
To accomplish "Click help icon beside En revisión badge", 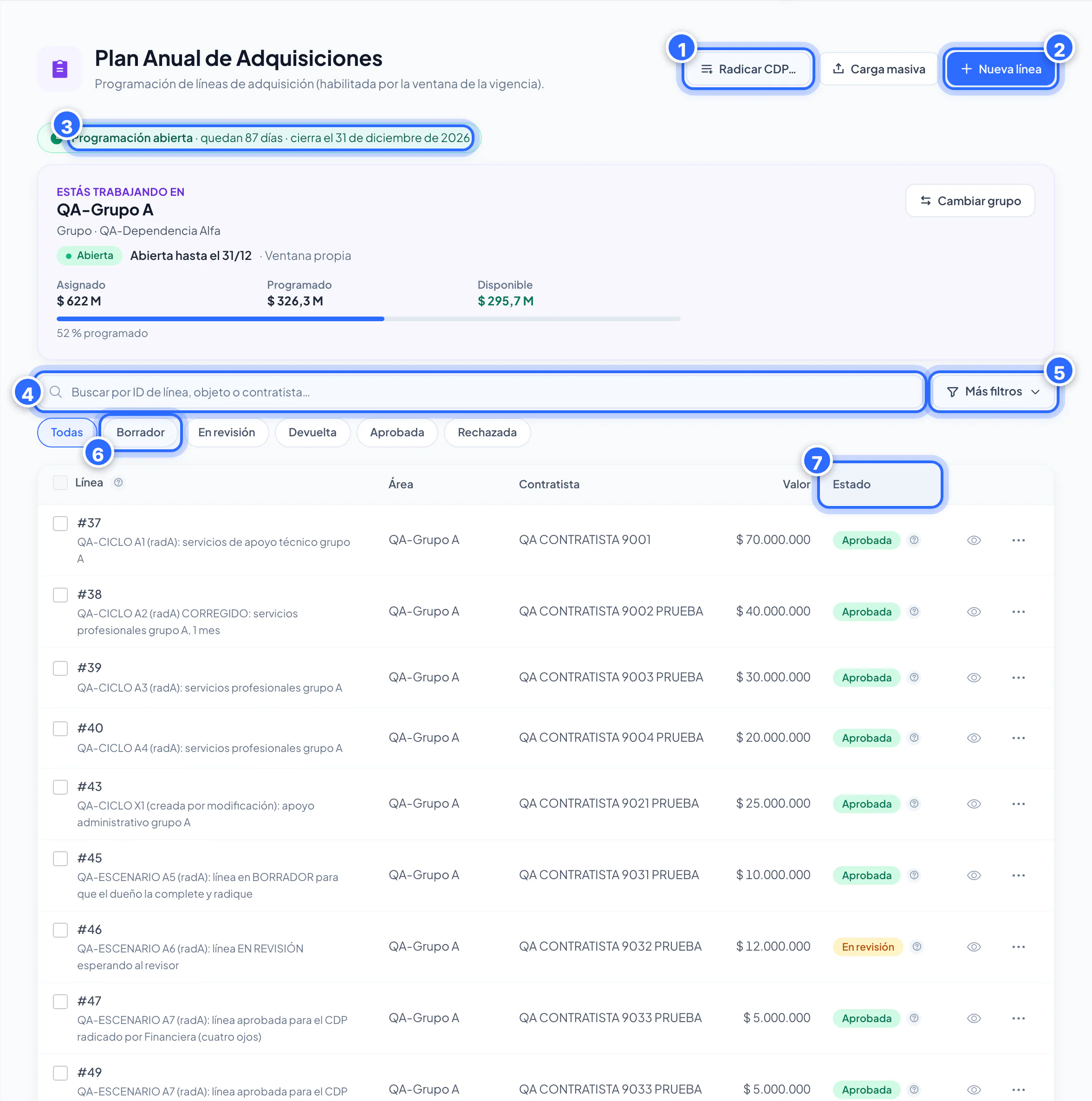I will point(916,946).
